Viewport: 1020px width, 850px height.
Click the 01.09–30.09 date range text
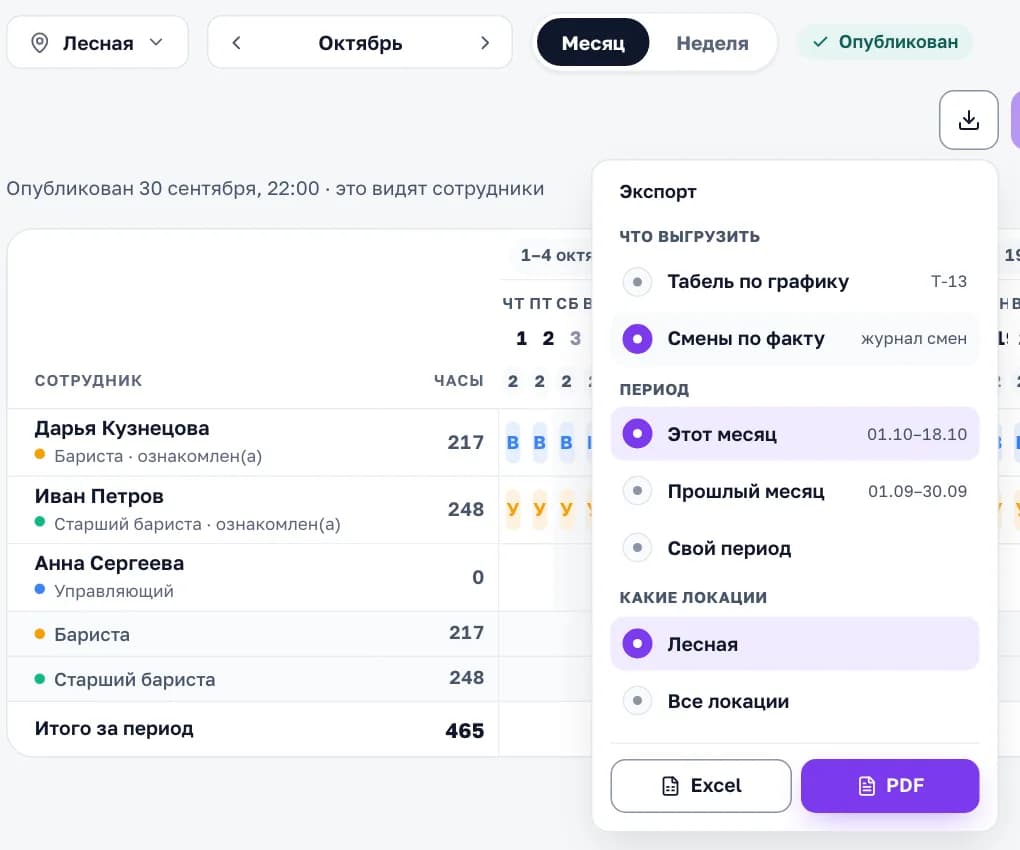(917, 491)
